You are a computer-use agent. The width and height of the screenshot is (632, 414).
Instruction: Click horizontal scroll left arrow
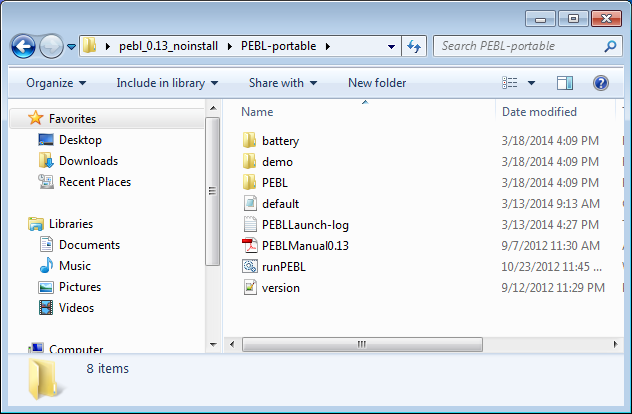click(x=232, y=344)
